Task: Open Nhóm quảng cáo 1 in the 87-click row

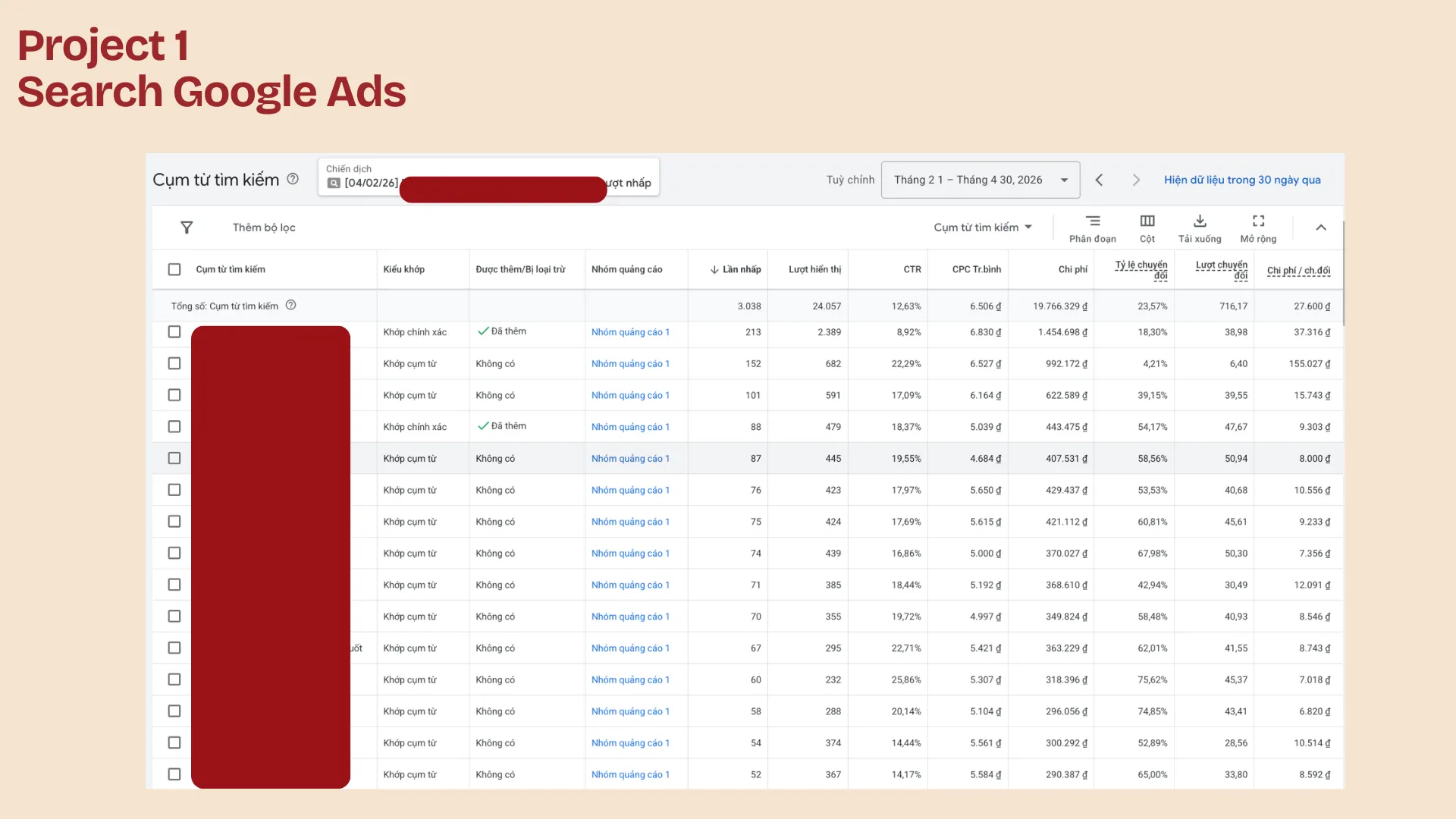Action: tap(630, 459)
